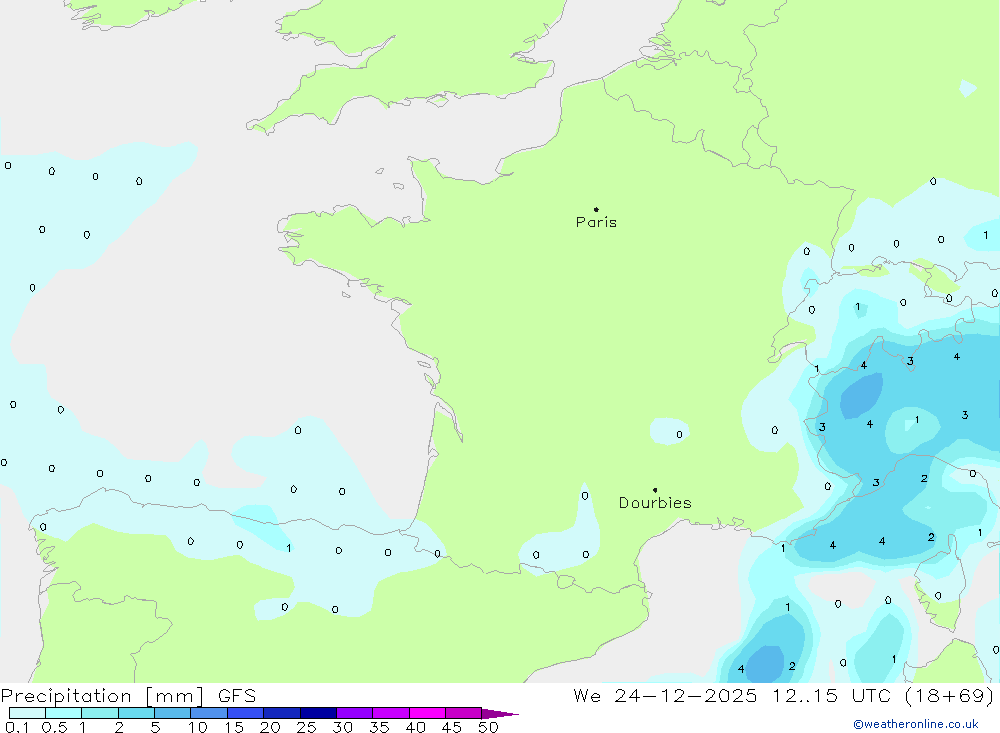The image size is (1000, 733).
Task: Click the 'Precipitation [mm]' title text
Action: tap(102, 696)
